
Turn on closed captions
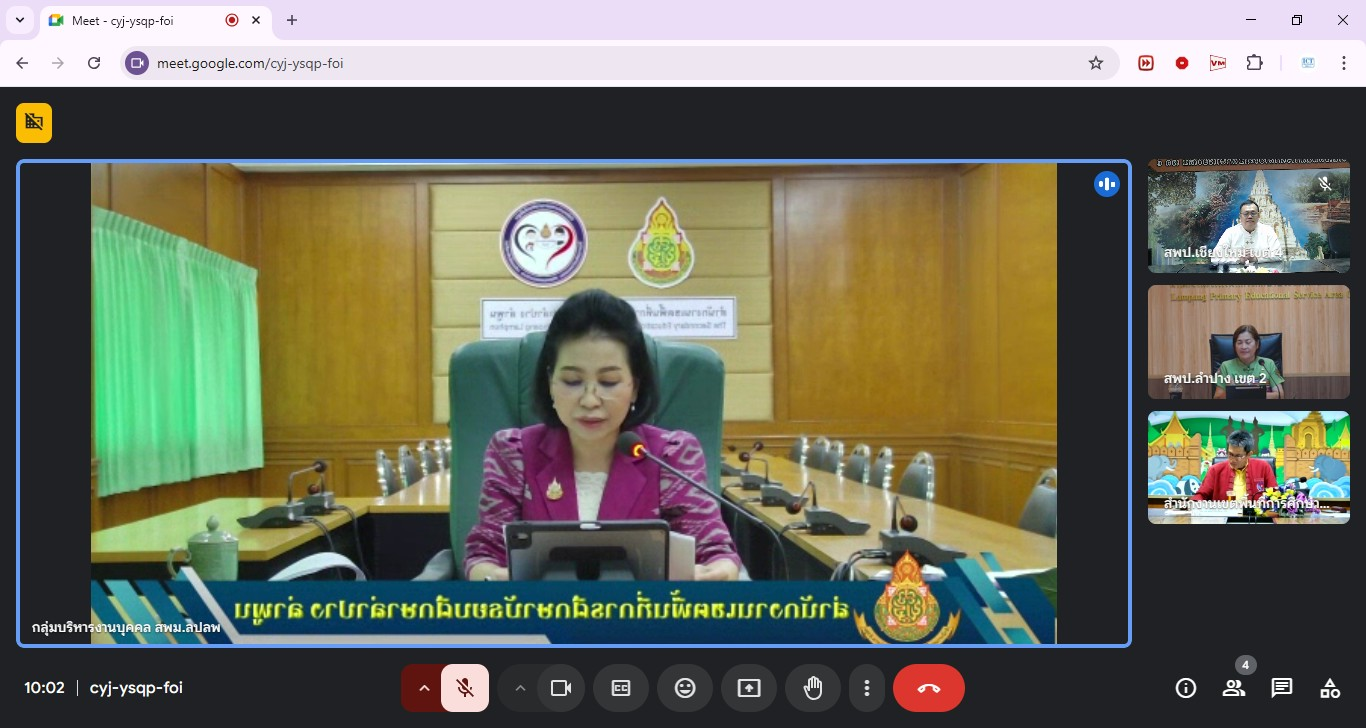point(621,688)
